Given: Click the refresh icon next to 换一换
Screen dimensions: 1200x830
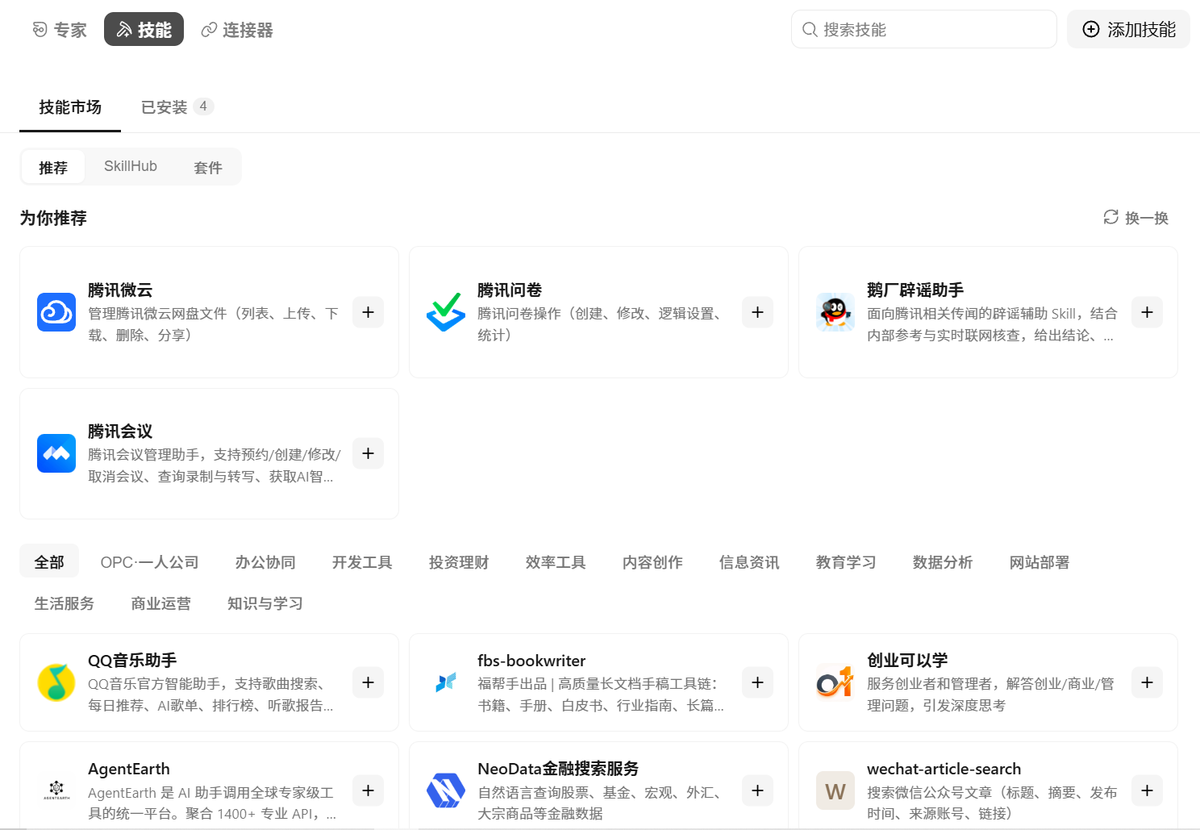Looking at the screenshot, I should 1111,217.
